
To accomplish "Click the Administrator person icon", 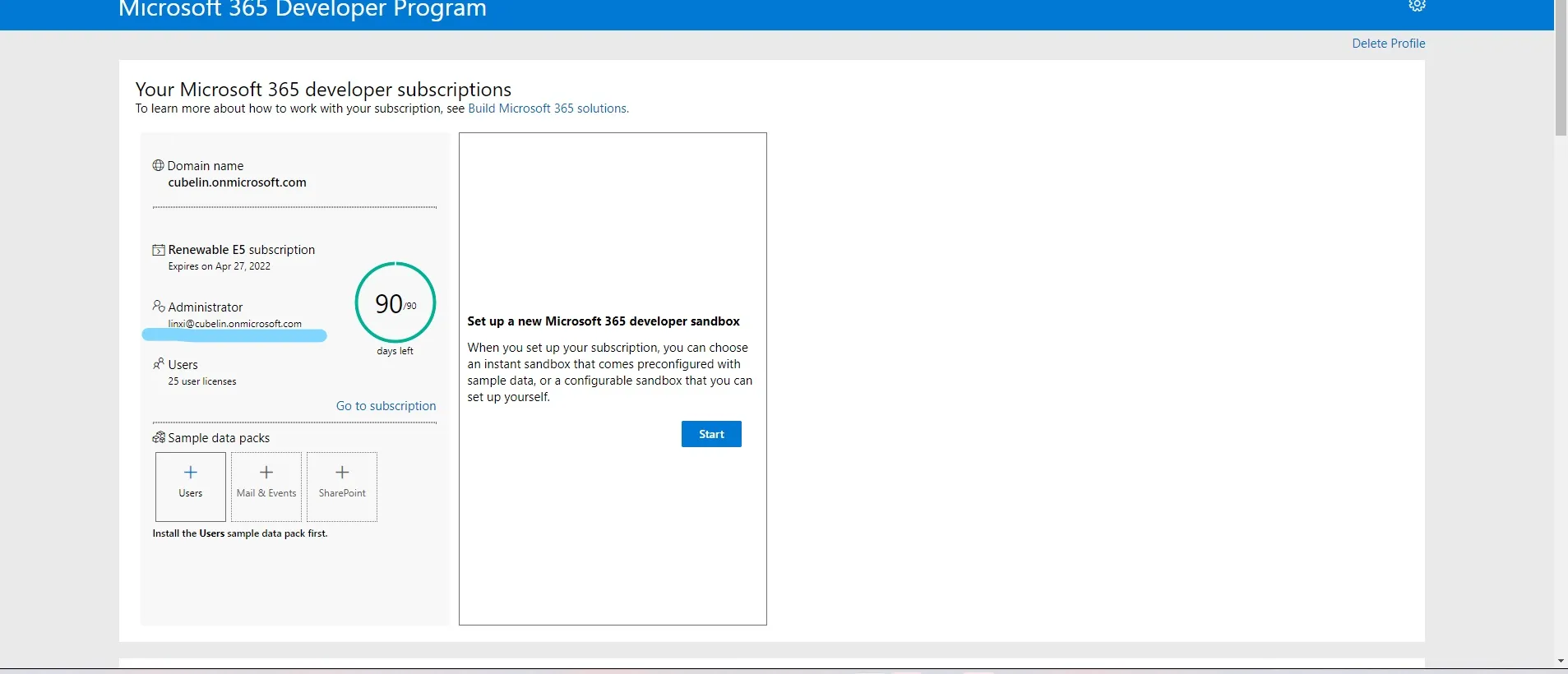I will tap(159, 307).
